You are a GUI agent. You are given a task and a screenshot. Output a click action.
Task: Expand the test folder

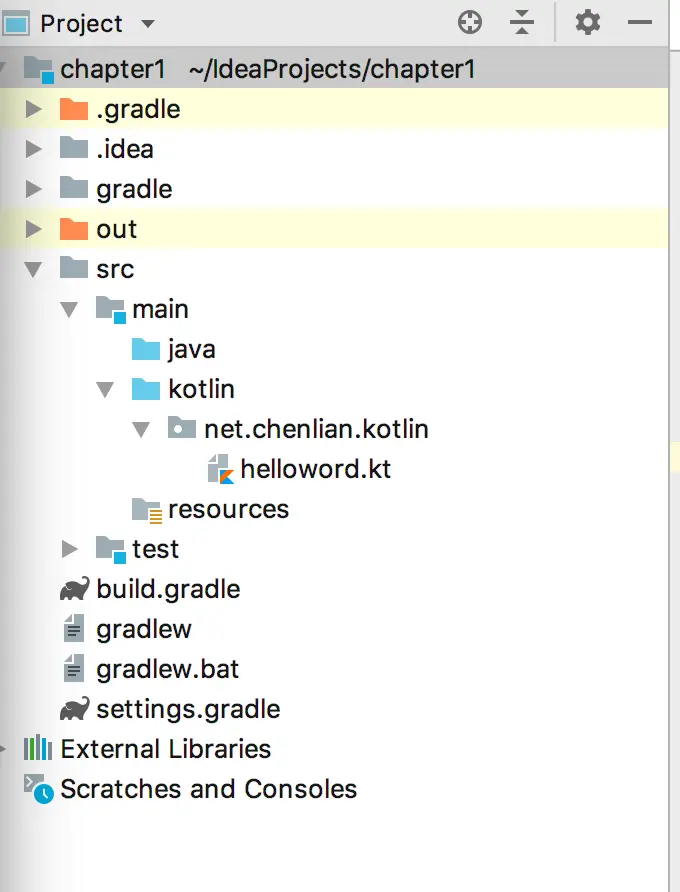(69, 549)
